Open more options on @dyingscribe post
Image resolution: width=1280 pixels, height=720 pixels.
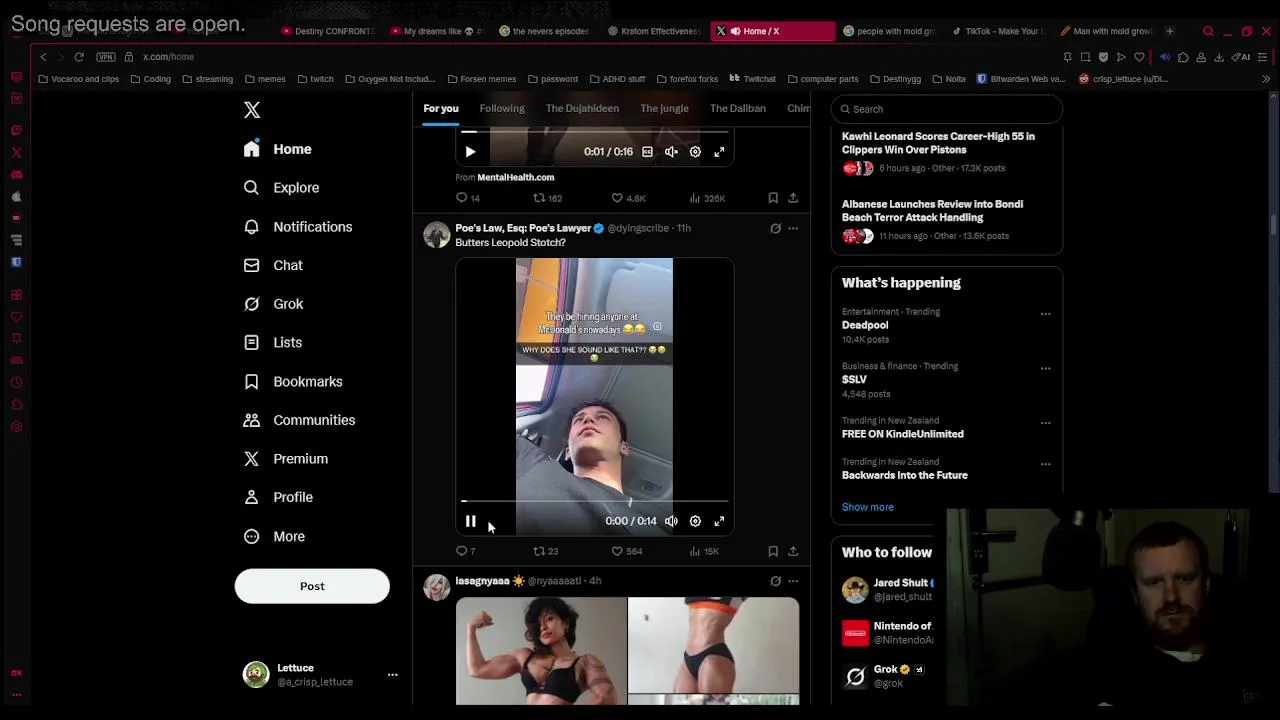pos(793,228)
